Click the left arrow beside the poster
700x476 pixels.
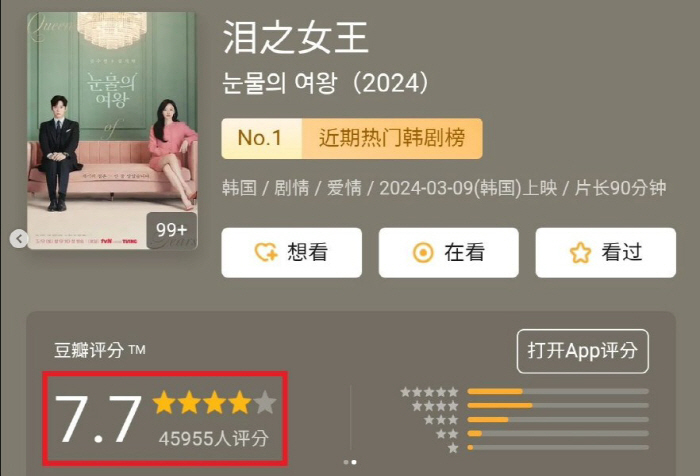19,239
